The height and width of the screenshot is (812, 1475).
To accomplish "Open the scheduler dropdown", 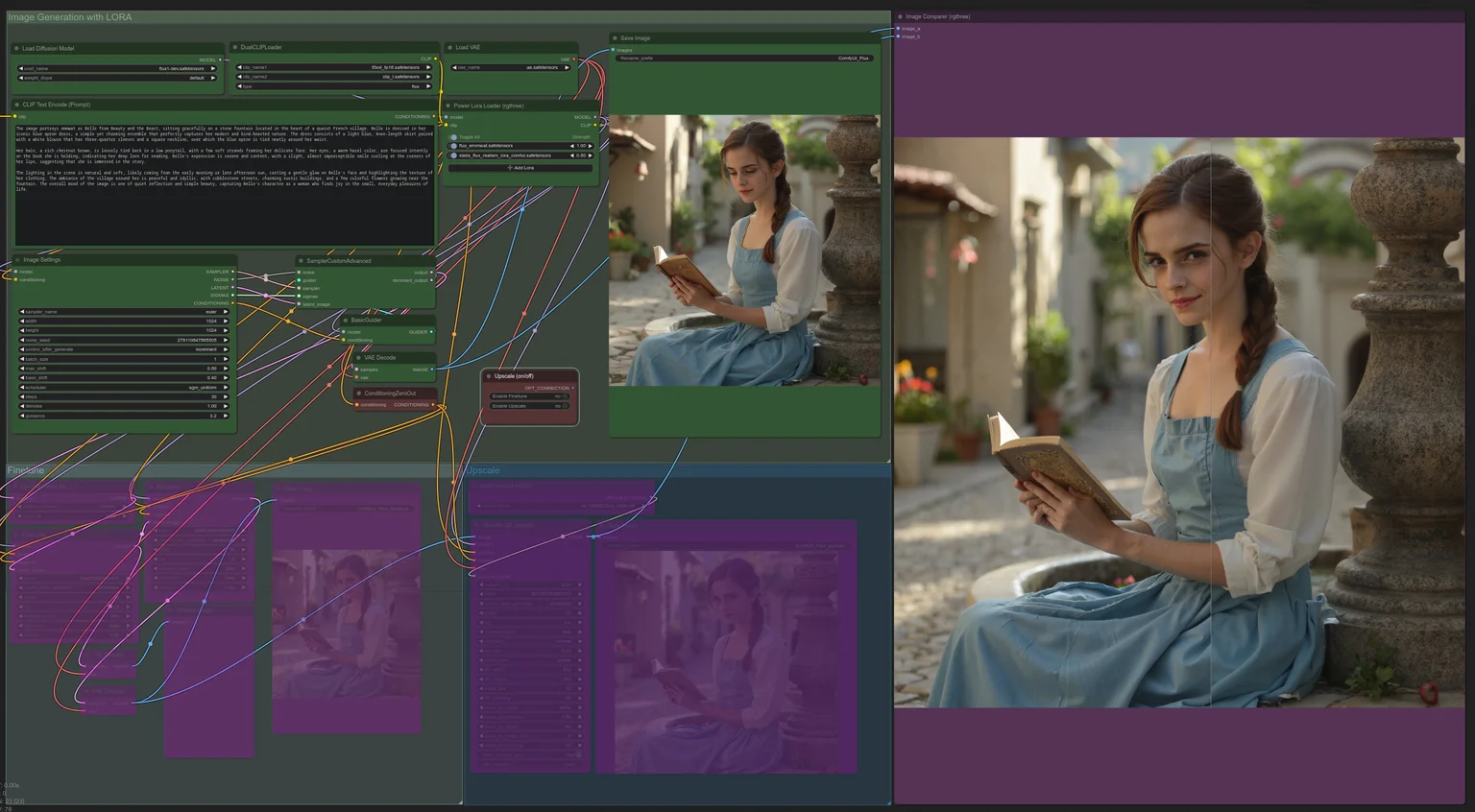I will 124,388.
